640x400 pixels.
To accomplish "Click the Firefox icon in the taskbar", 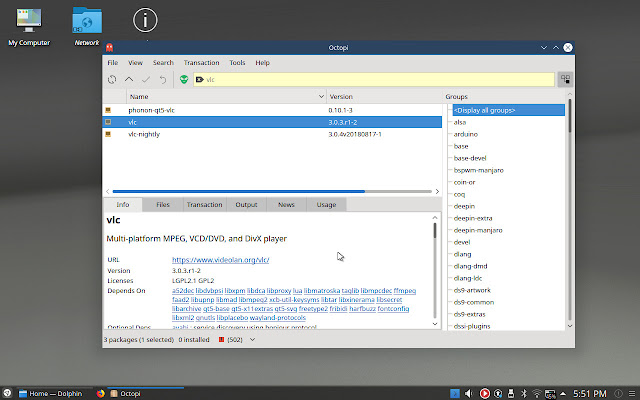I will click(x=100, y=393).
